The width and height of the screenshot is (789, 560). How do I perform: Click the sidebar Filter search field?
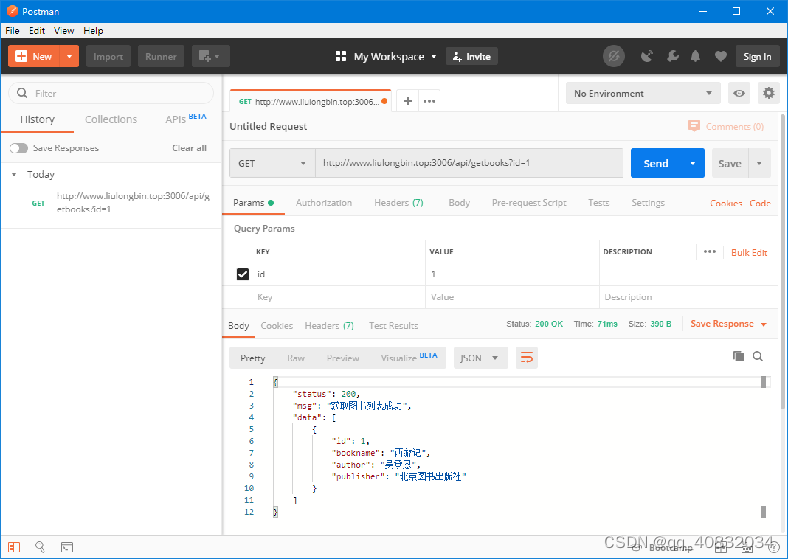[x=111, y=94]
